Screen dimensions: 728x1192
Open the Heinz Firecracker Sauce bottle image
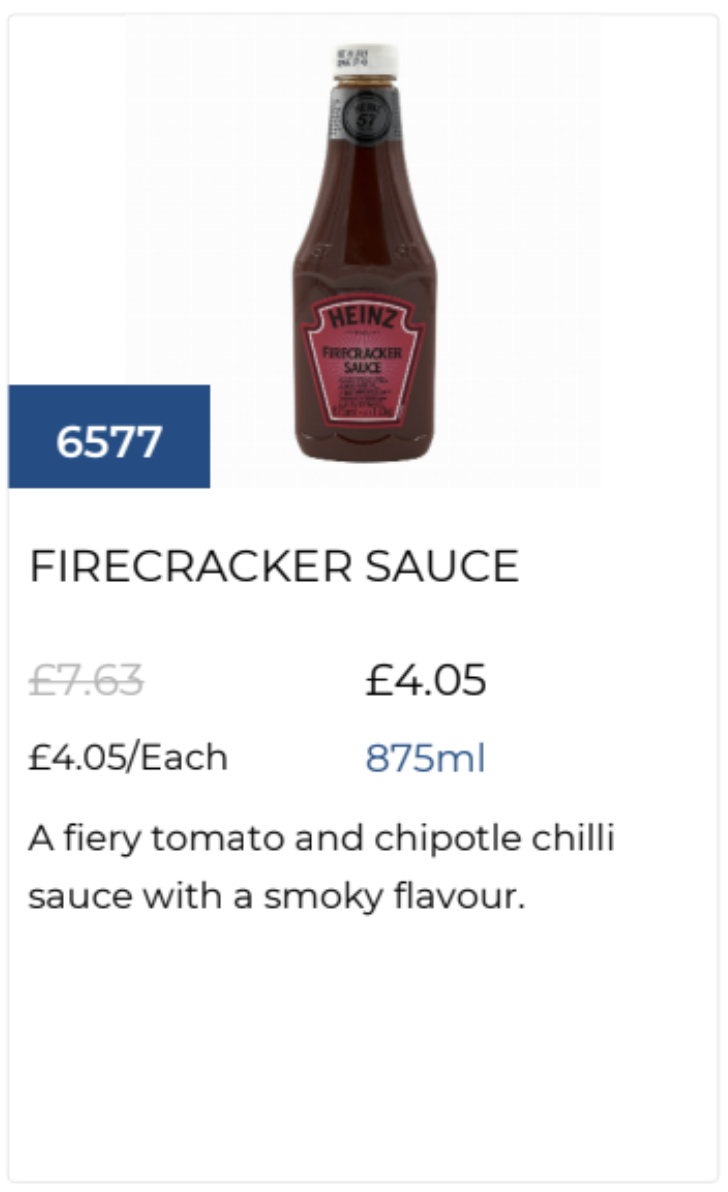[x=363, y=251]
